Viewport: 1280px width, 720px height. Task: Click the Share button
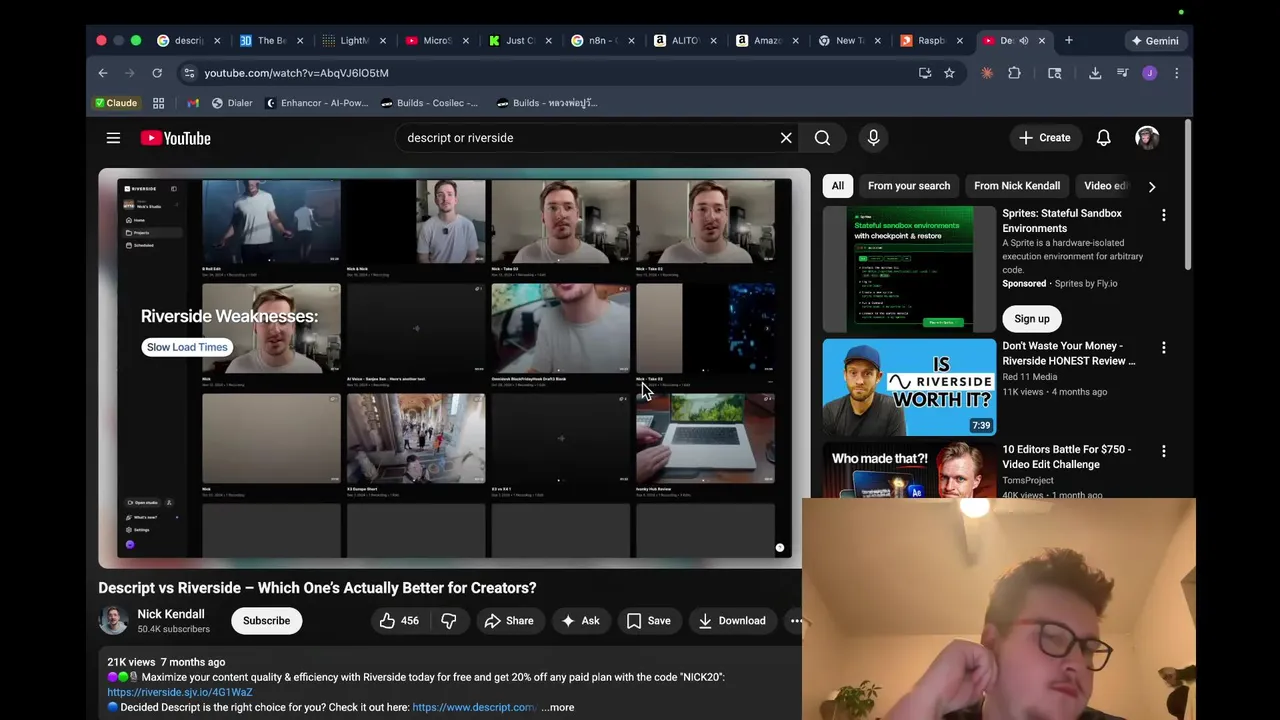509,621
